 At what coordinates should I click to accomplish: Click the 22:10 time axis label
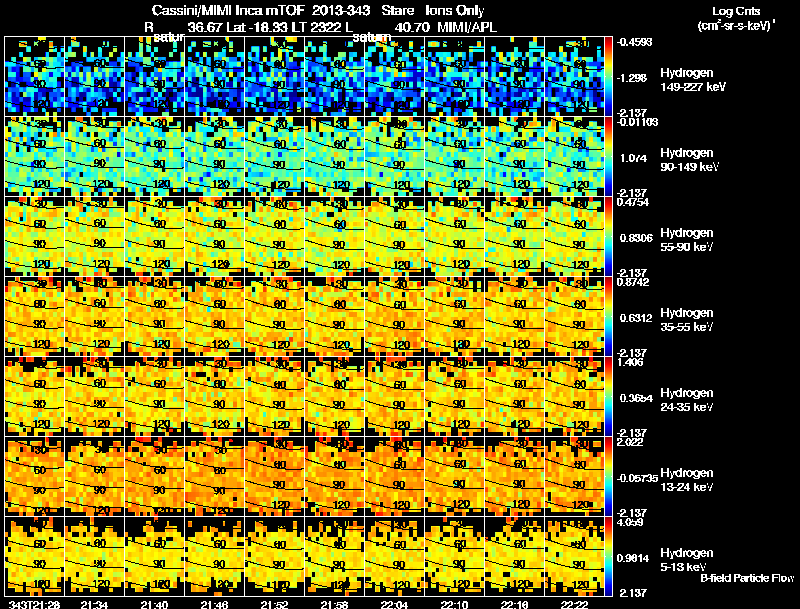tap(455, 604)
